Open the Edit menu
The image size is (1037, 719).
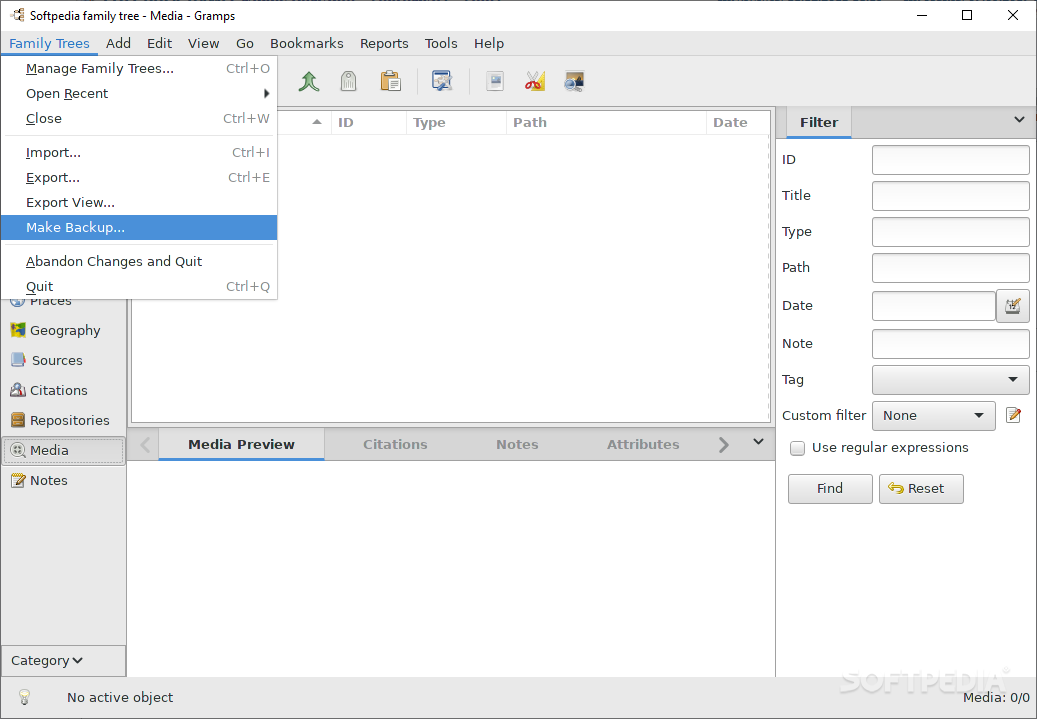159,43
